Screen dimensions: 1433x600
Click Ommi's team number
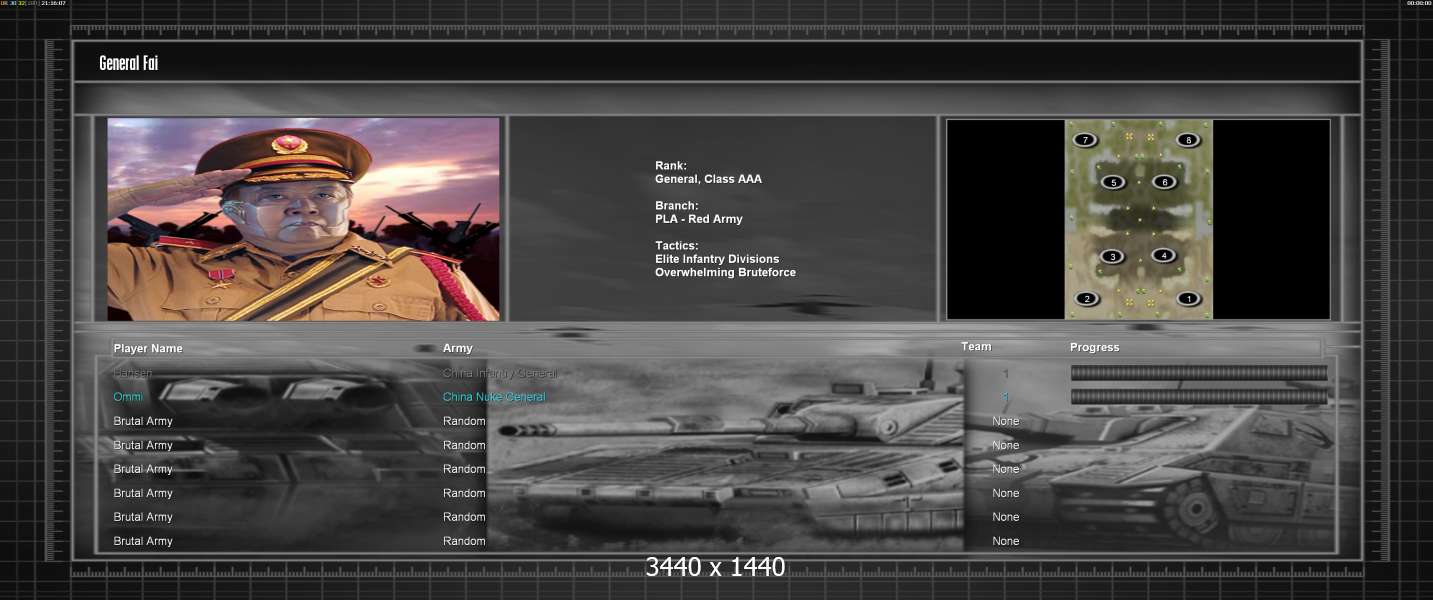coord(1006,397)
